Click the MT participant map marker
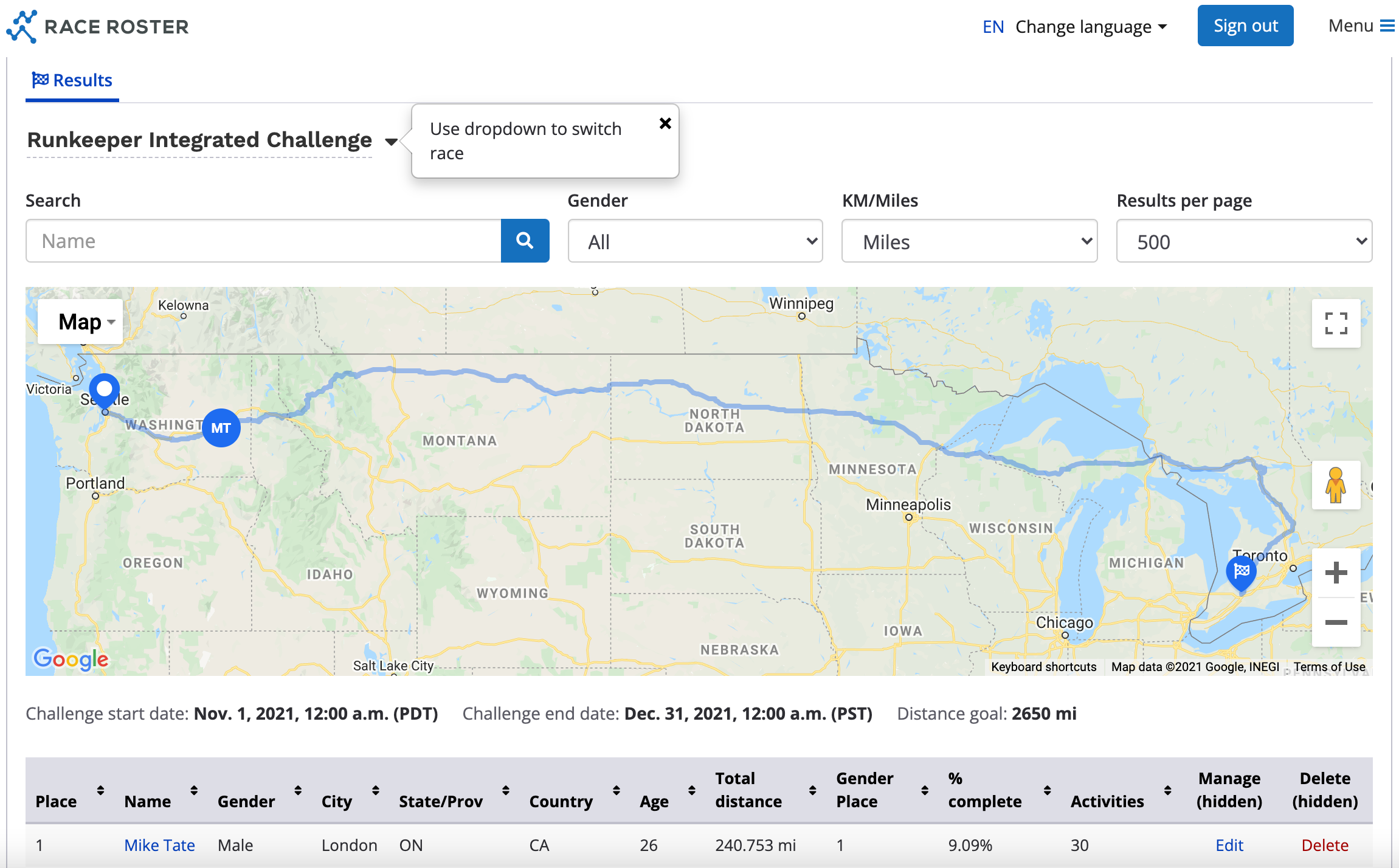 [x=221, y=428]
